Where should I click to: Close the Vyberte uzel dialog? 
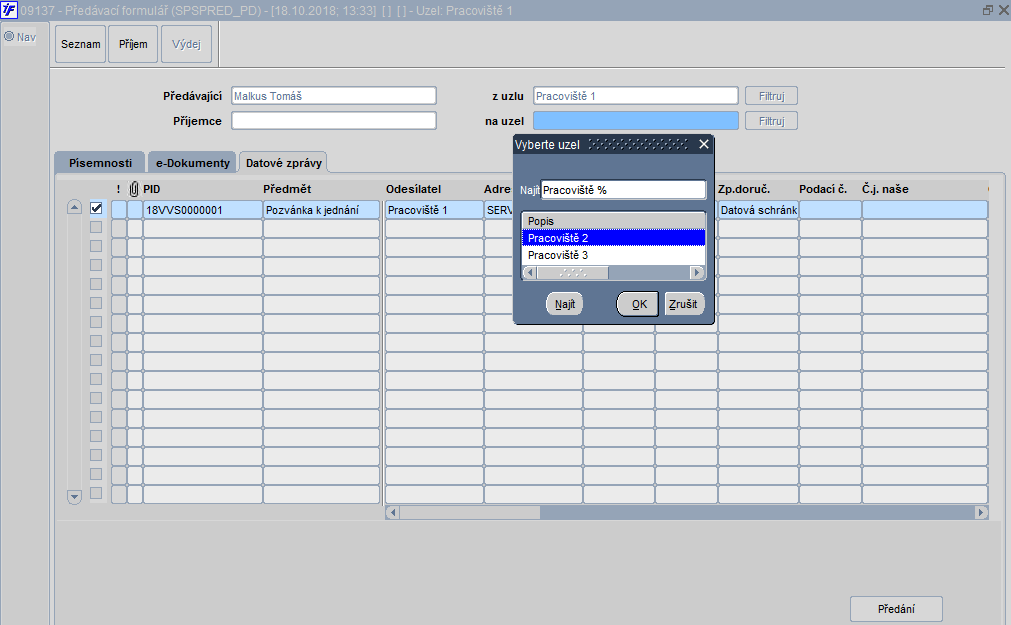point(704,144)
